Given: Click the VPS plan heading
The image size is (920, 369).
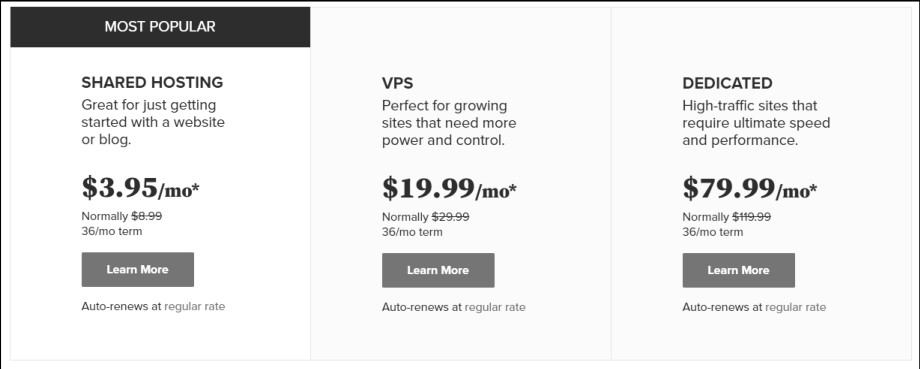Looking at the screenshot, I should (397, 83).
